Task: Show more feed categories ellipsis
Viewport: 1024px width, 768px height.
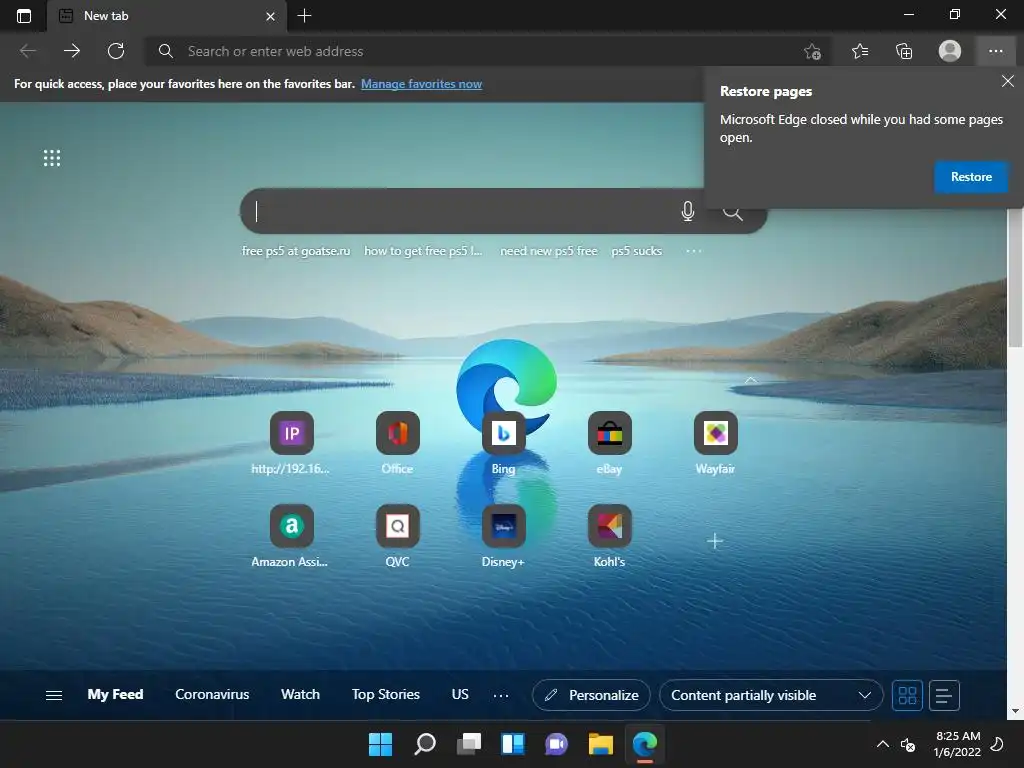Action: (x=501, y=696)
